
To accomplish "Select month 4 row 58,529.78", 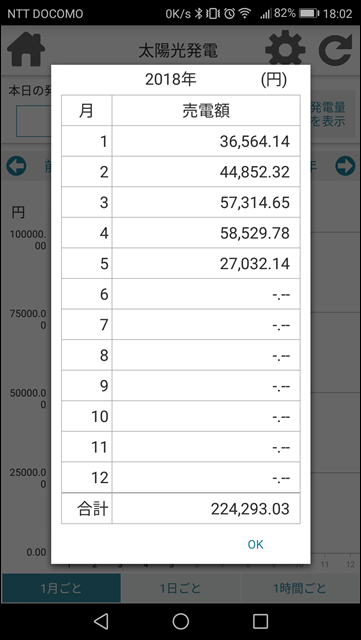I will click(x=181, y=233).
